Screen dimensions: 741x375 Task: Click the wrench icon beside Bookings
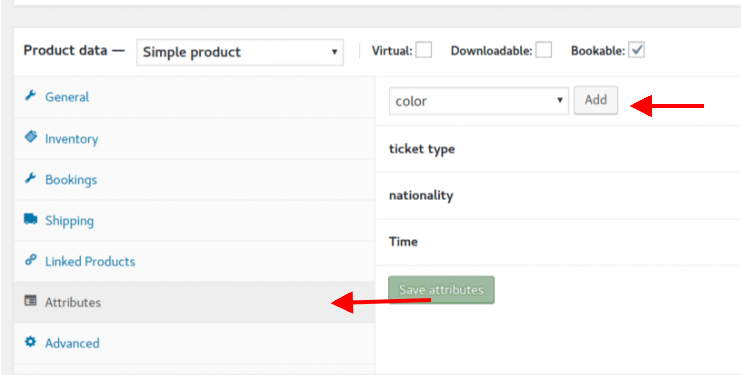pyautogui.click(x=30, y=179)
